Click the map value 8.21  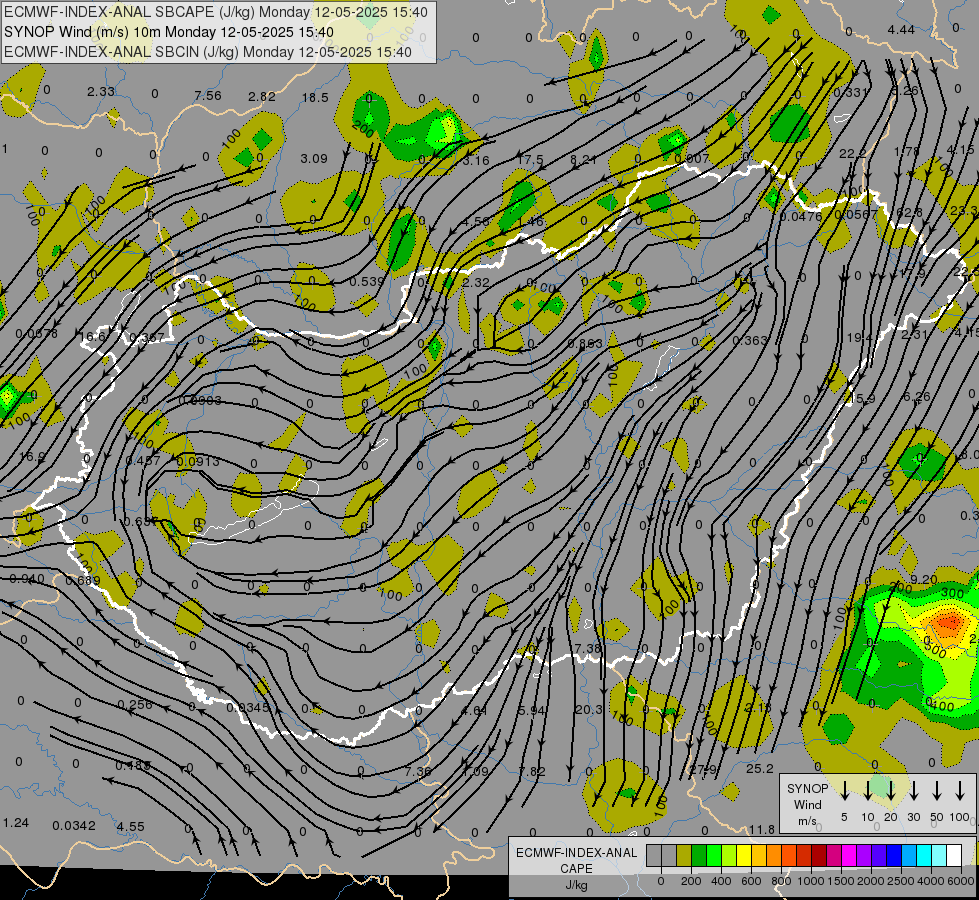(x=584, y=160)
